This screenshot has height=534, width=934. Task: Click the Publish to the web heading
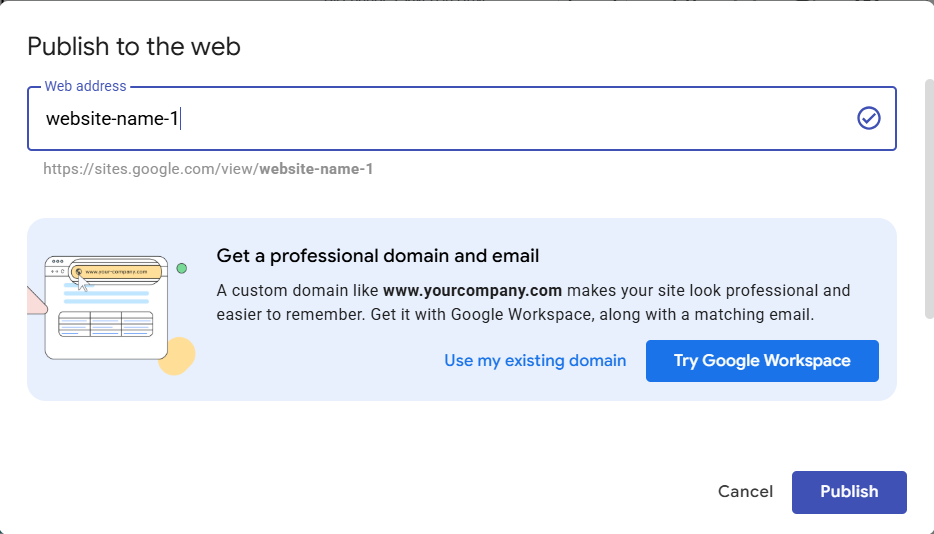(x=134, y=46)
